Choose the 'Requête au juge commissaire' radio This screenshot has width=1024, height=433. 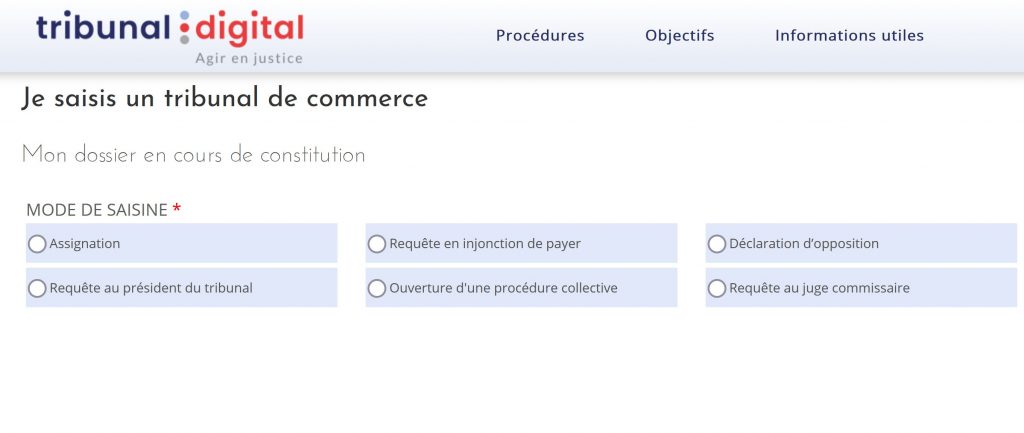point(717,288)
